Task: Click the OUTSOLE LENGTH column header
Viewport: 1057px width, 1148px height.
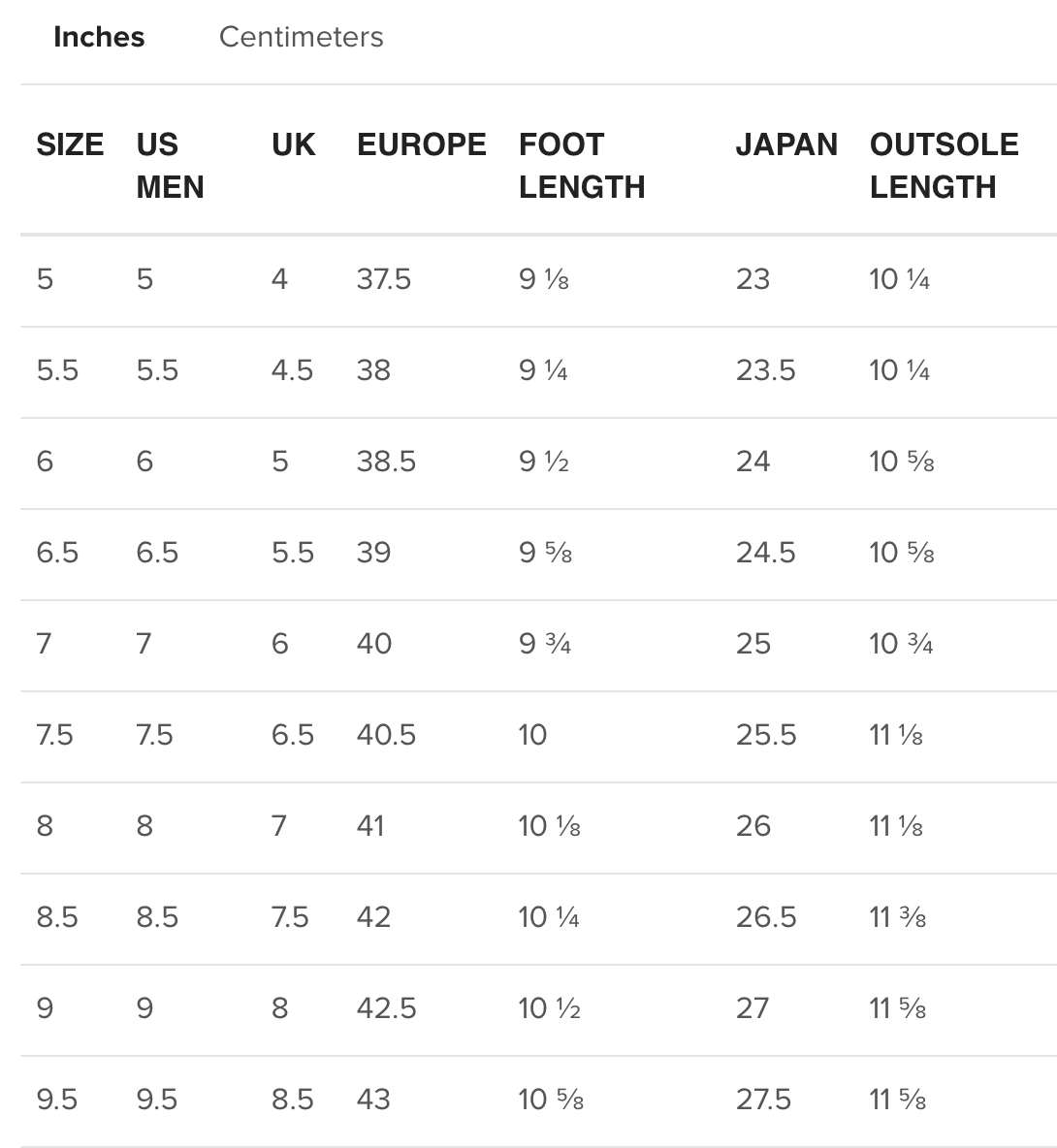Action: click(945, 166)
